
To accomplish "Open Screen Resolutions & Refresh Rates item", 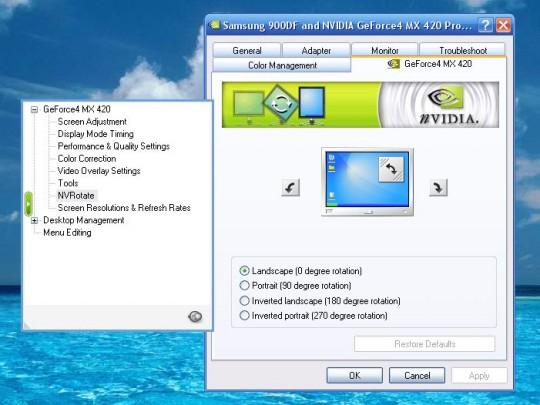I will 124,208.
